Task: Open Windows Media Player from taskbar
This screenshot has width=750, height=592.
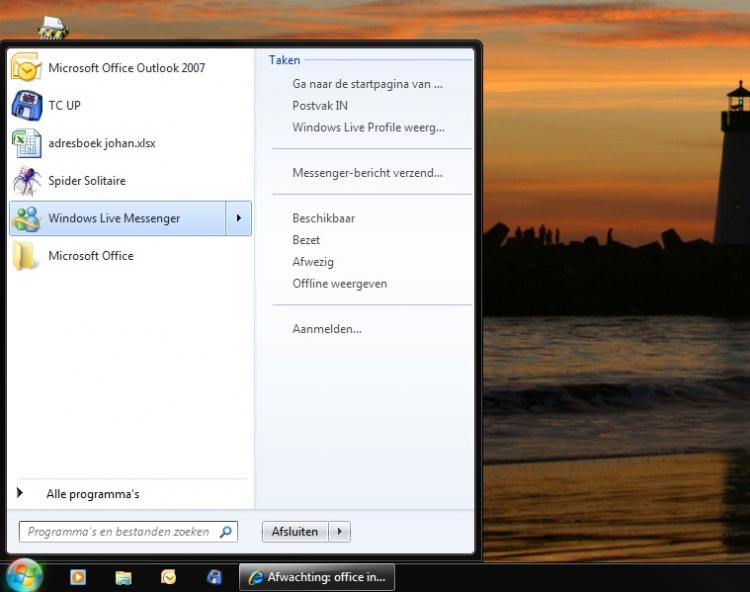Action: point(78,577)
